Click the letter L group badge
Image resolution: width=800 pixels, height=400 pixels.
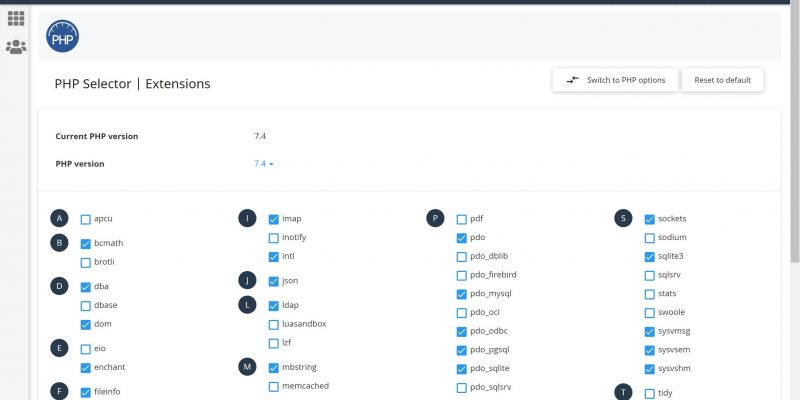coord(247,305)
